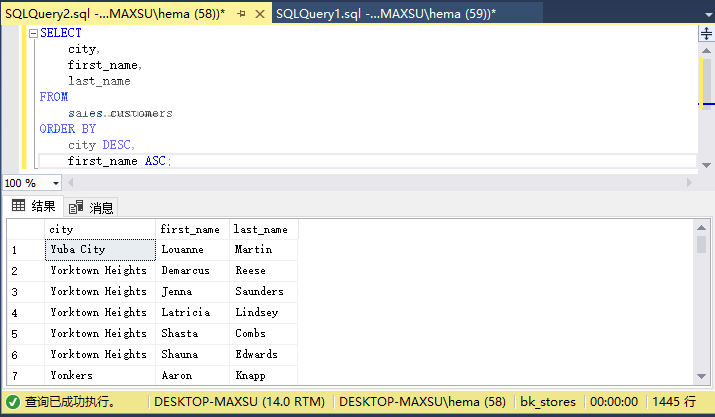Click the DESC keyword in editor
715x417 pixels.
[x=116, y=145]
